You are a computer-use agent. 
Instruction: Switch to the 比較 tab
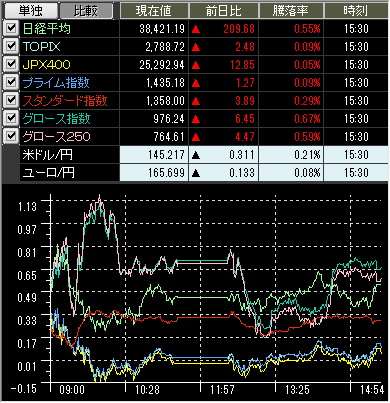pyautogui.click(x=86, y=11)
